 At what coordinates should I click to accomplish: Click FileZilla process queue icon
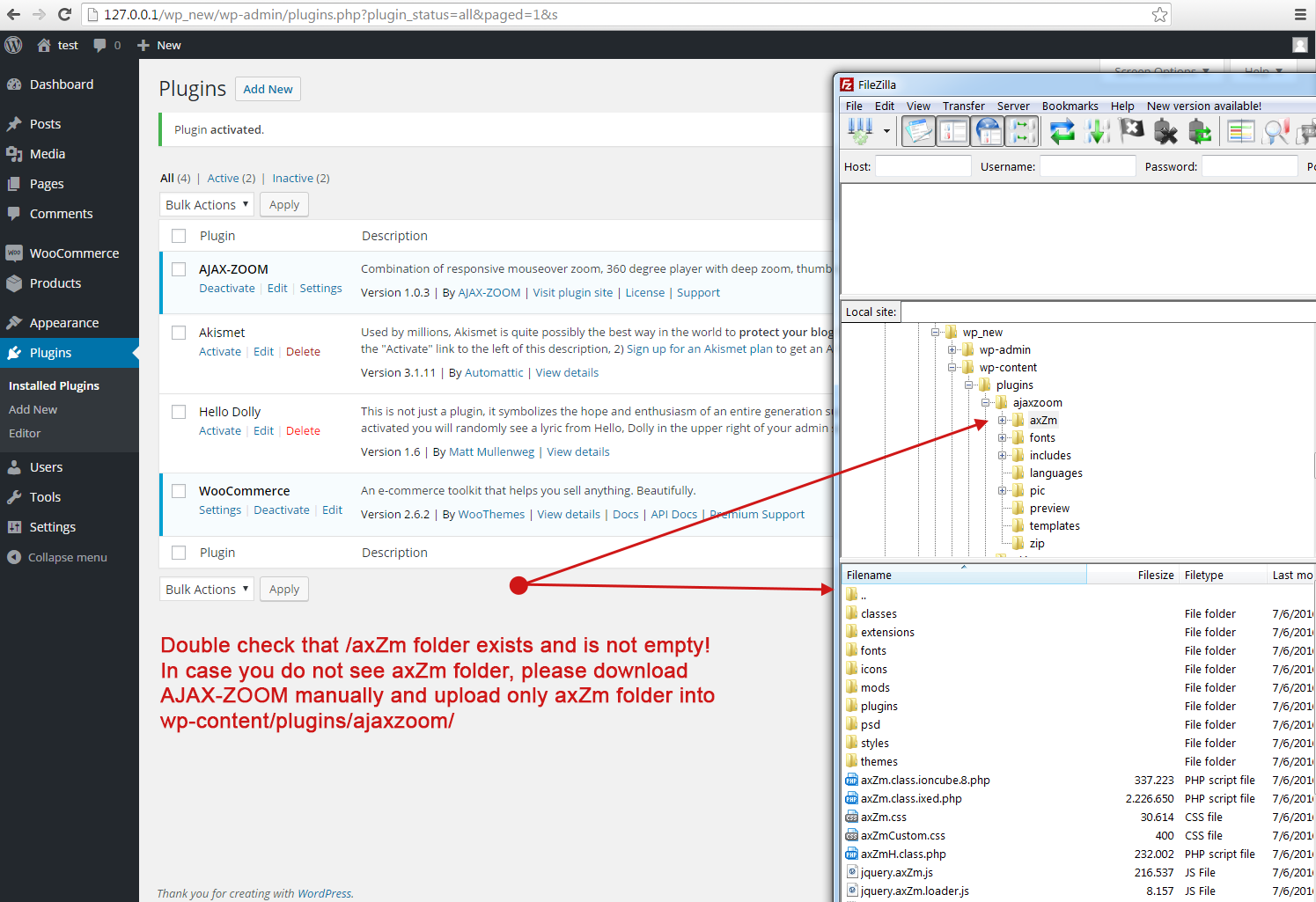1098,131
